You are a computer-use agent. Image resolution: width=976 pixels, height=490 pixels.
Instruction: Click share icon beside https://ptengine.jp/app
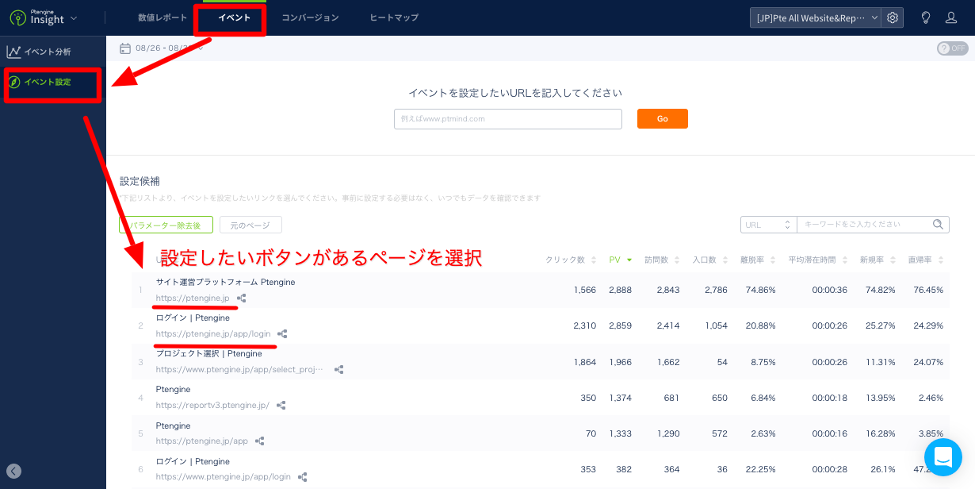click(x=260, y=441)
